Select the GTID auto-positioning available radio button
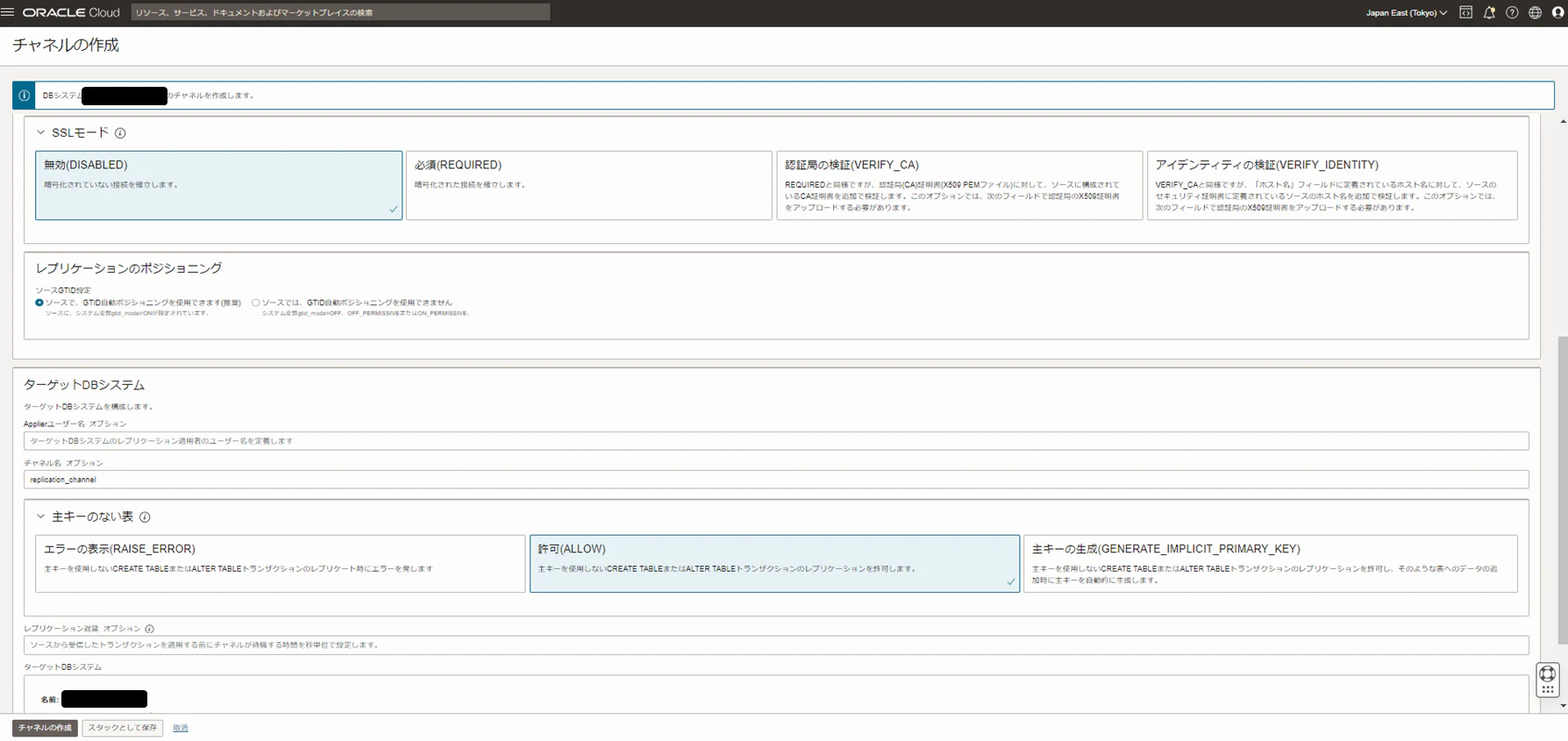This screenshot has height=741, width=1568. pos(39,303)
